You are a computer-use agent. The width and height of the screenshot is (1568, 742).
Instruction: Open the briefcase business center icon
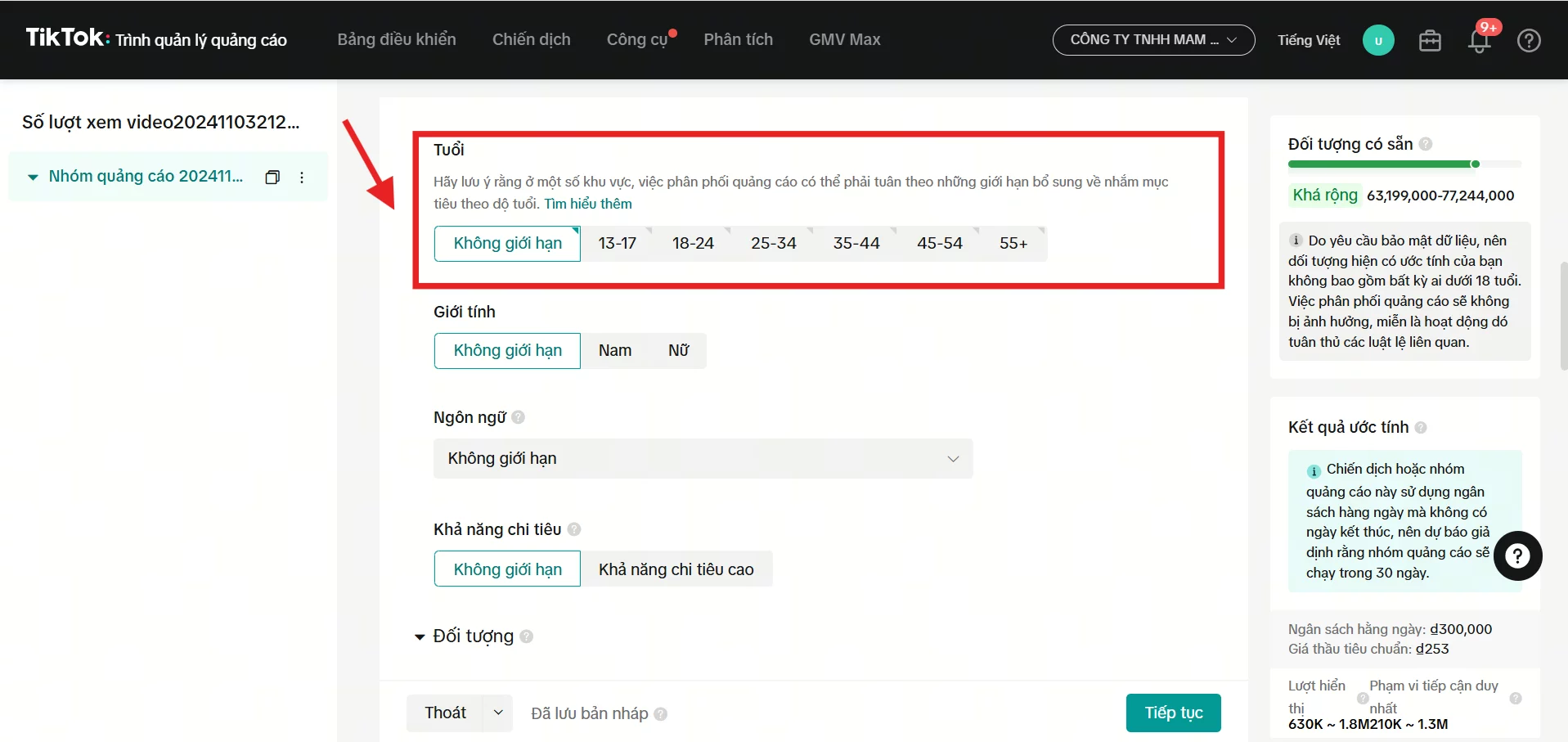click(1430, 40)
